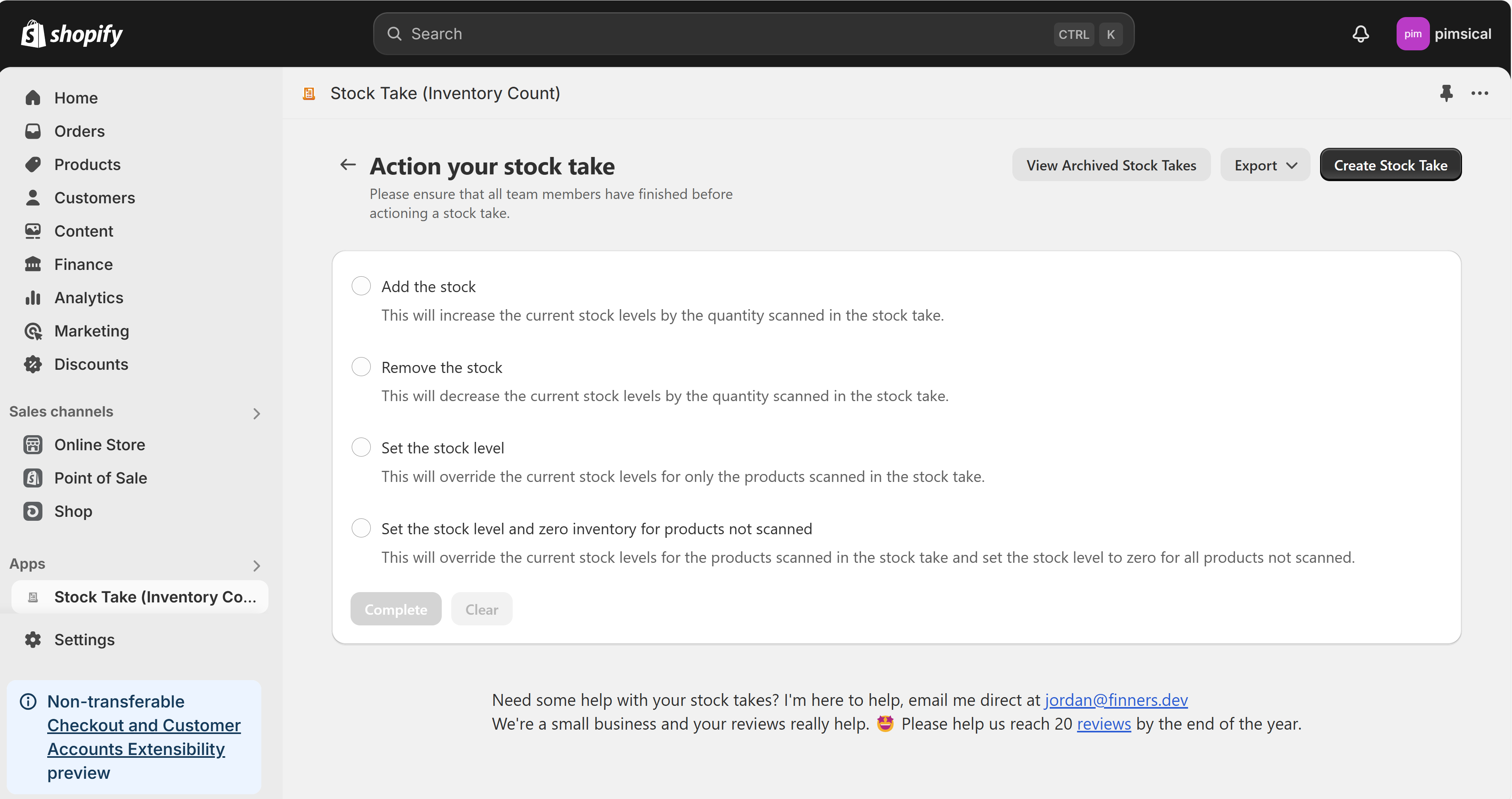Image resolution: width=1512 pixels, height=799 pixels.
Task: Click inside the Search field
Action: (646, 33)
